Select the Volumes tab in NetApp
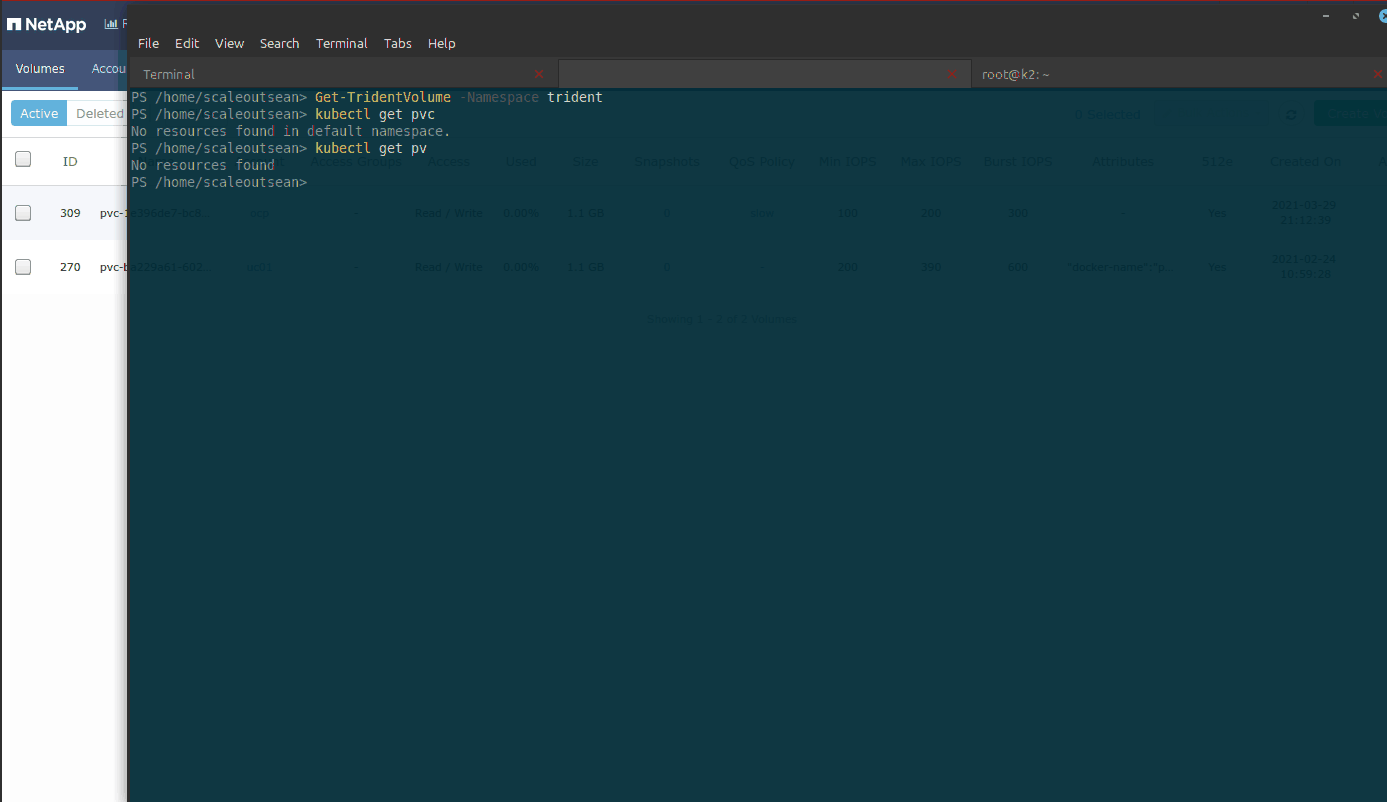 pos(40,69)
